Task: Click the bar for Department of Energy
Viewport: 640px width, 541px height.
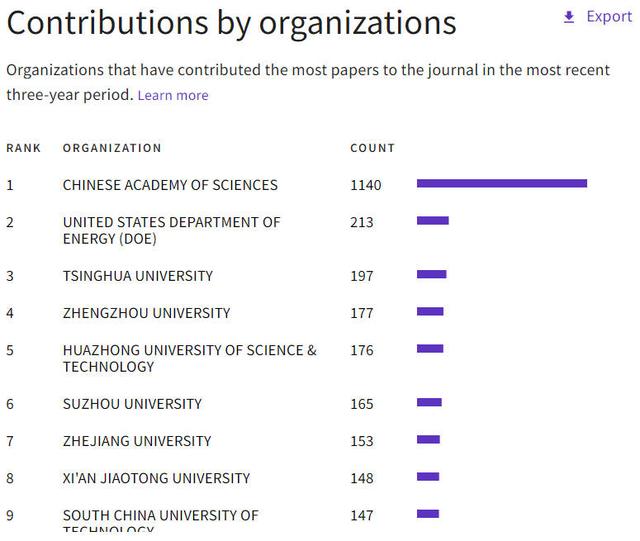Action: click(432, 220)
